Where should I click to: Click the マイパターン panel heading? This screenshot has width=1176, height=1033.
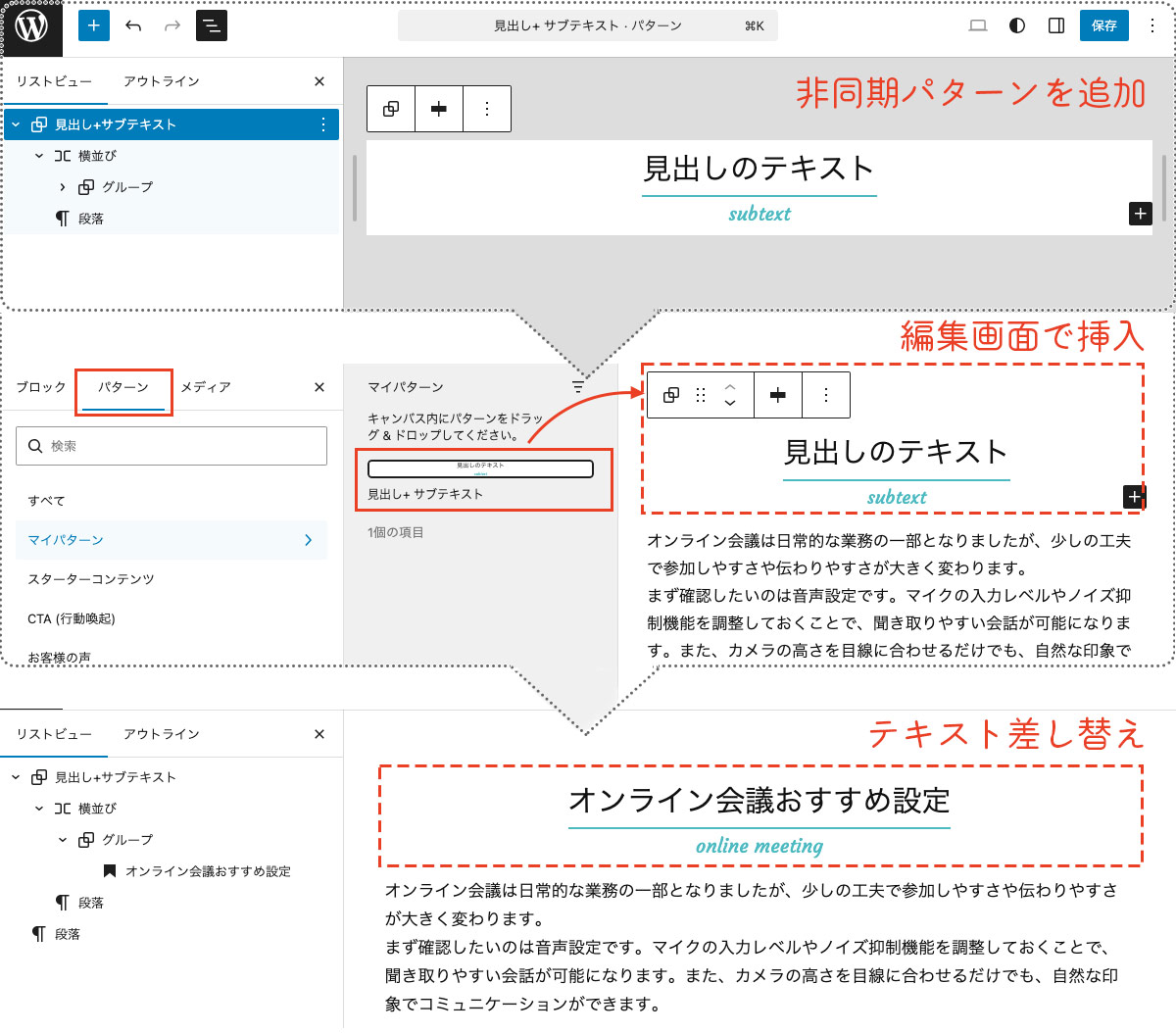pyautogui.click(x=406, y=387)
